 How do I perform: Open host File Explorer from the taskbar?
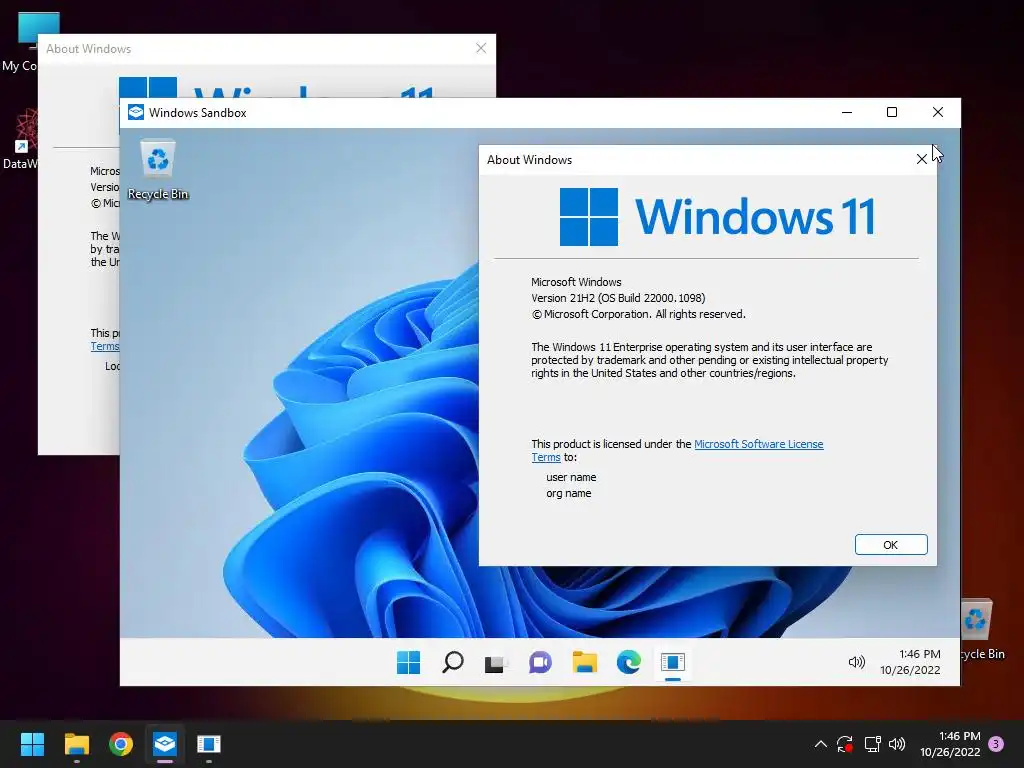click(76, 744)
